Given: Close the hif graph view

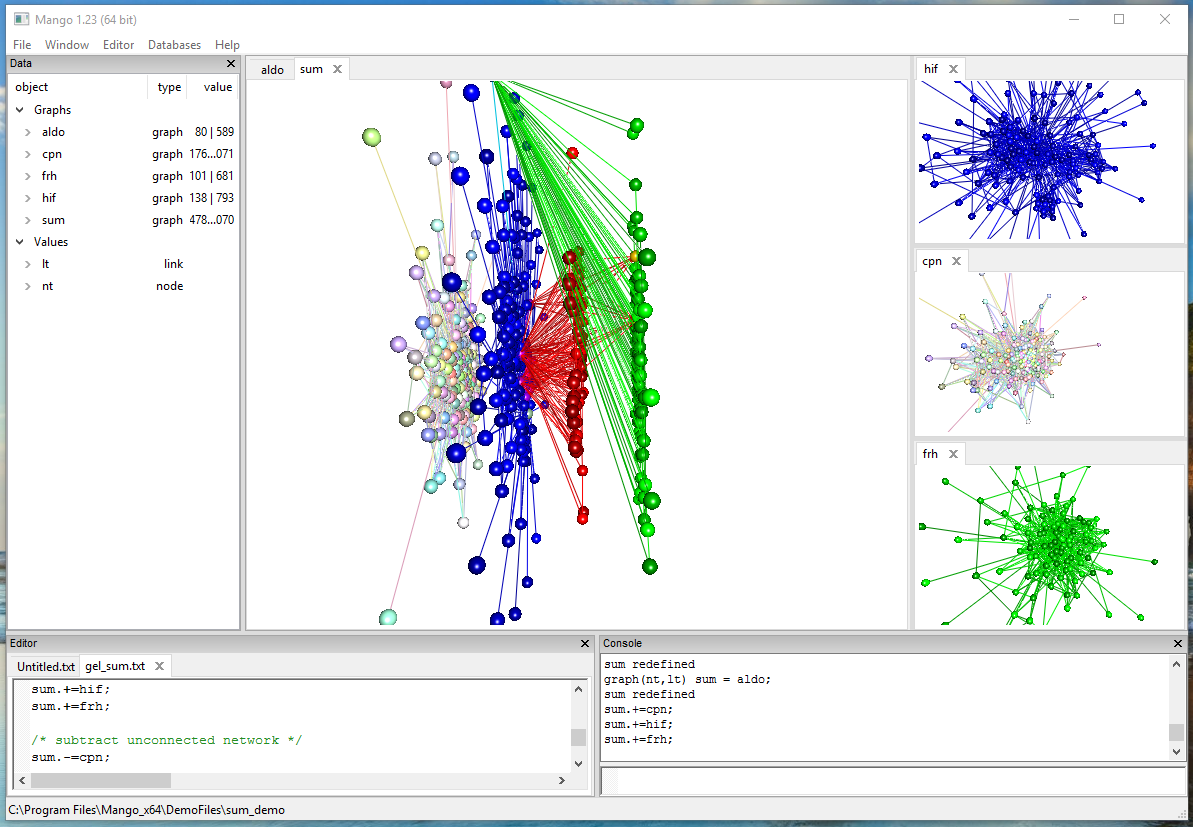Looking at the screenshot, I should (953, 69).
